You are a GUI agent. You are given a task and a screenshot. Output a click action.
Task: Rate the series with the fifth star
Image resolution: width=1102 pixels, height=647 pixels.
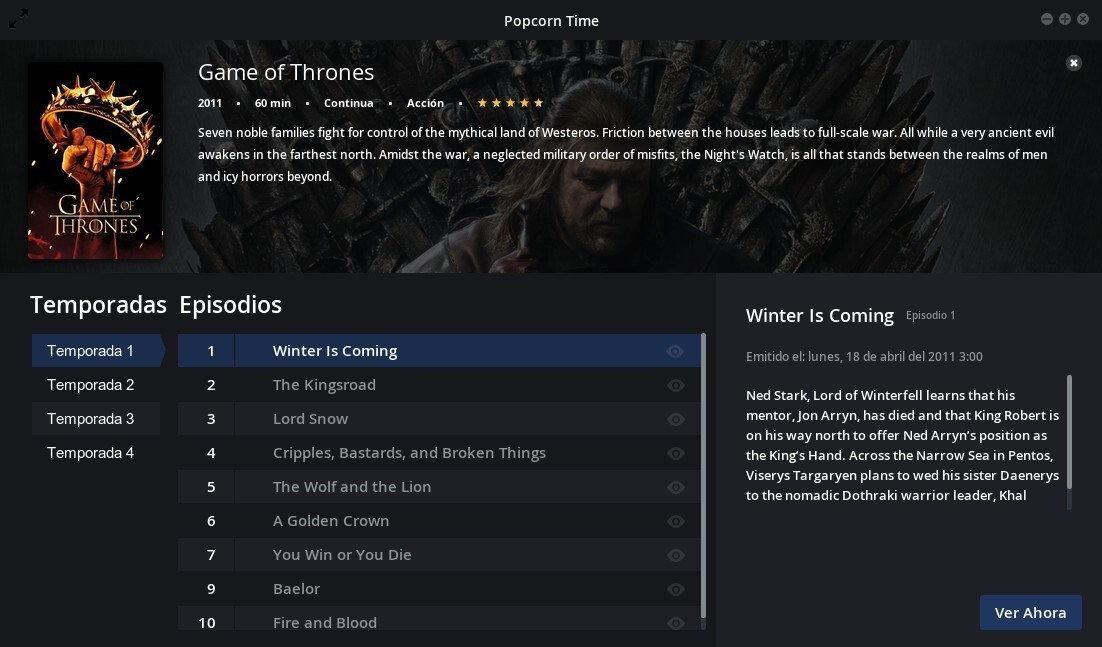pos(539,102)
